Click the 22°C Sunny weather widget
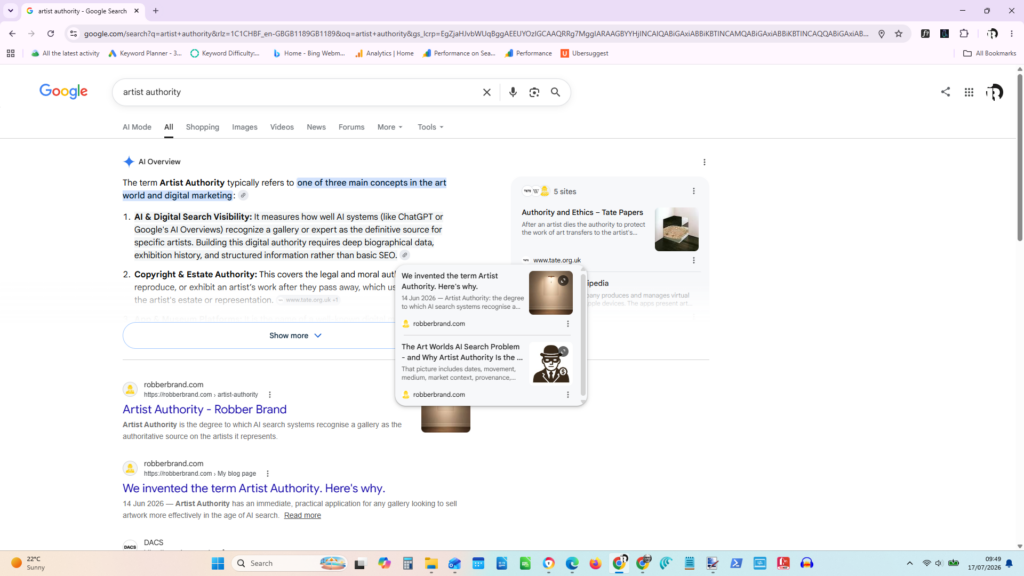This screenshot has width=1024, height=576. (28, 563)
